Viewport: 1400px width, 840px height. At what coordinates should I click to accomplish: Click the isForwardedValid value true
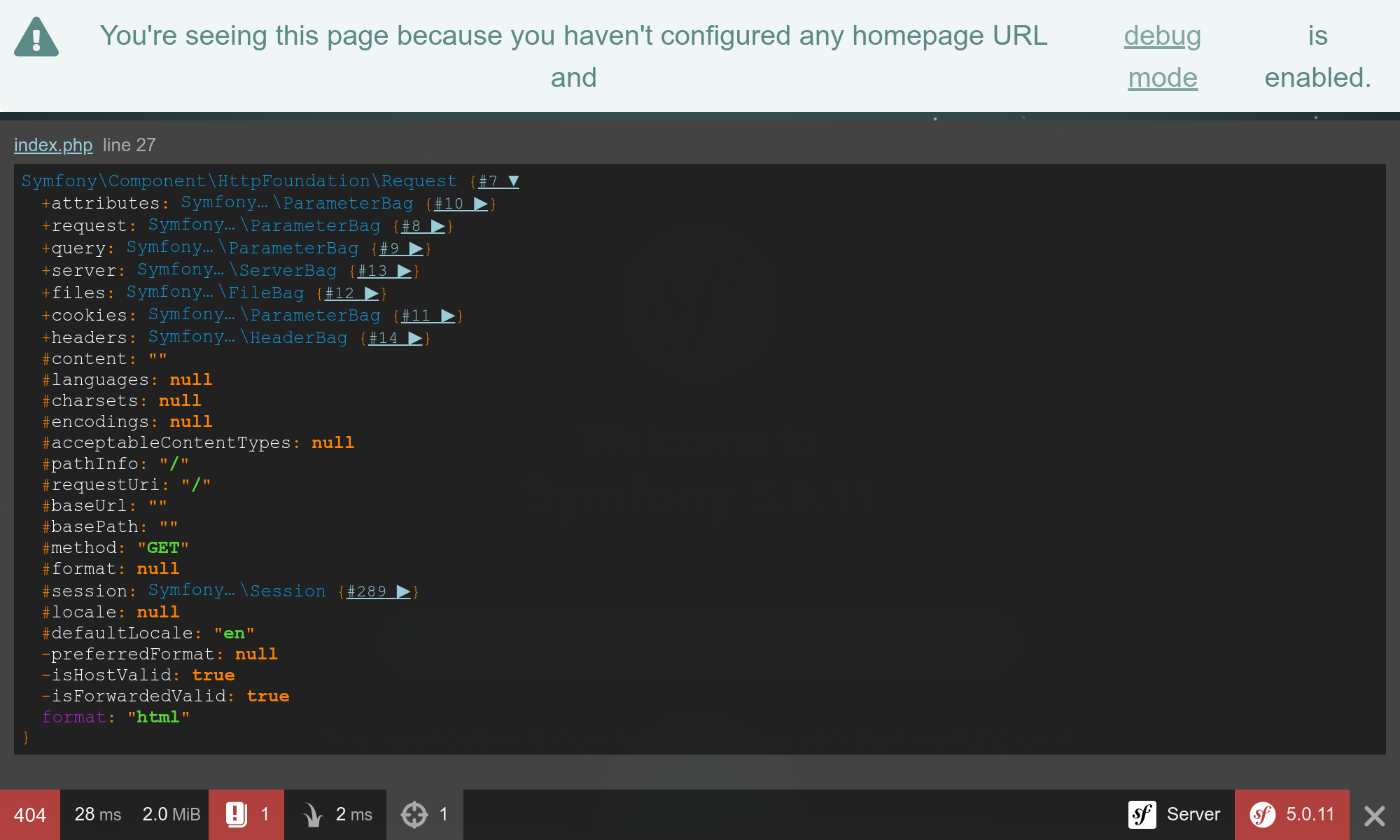pos(268,696)
